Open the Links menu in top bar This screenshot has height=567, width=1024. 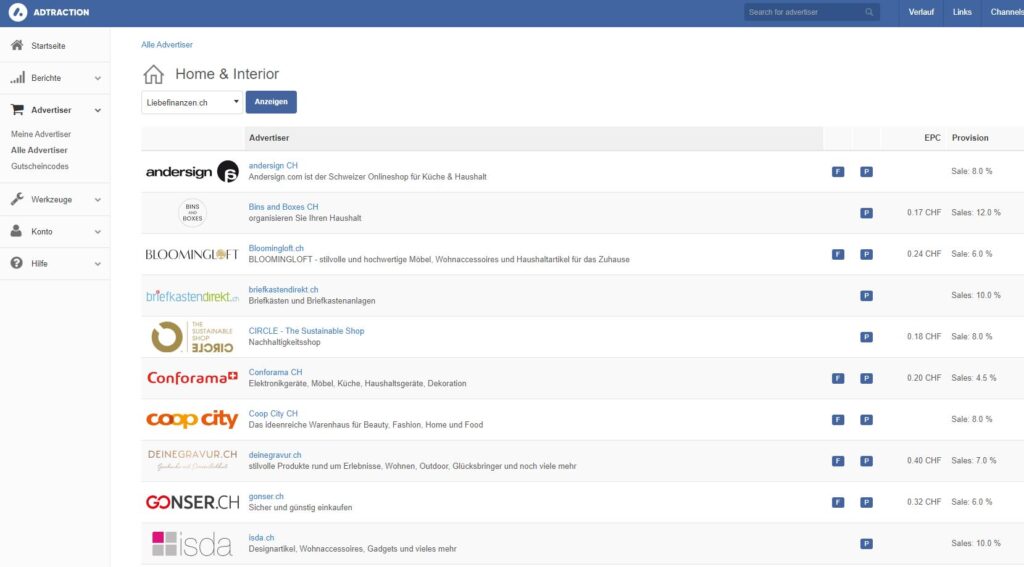[962, 12]
